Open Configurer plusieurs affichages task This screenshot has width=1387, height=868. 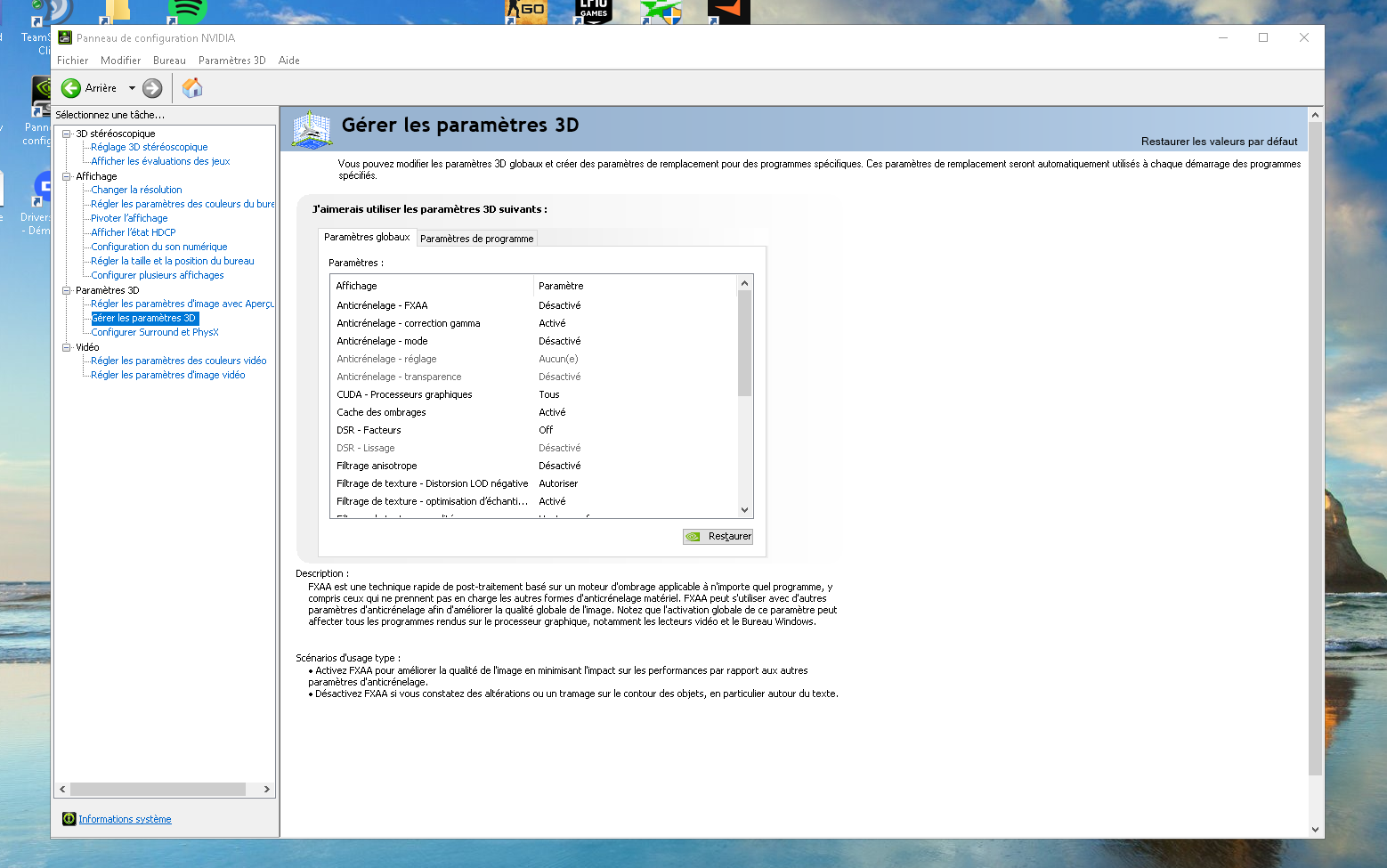coord(158,275)
